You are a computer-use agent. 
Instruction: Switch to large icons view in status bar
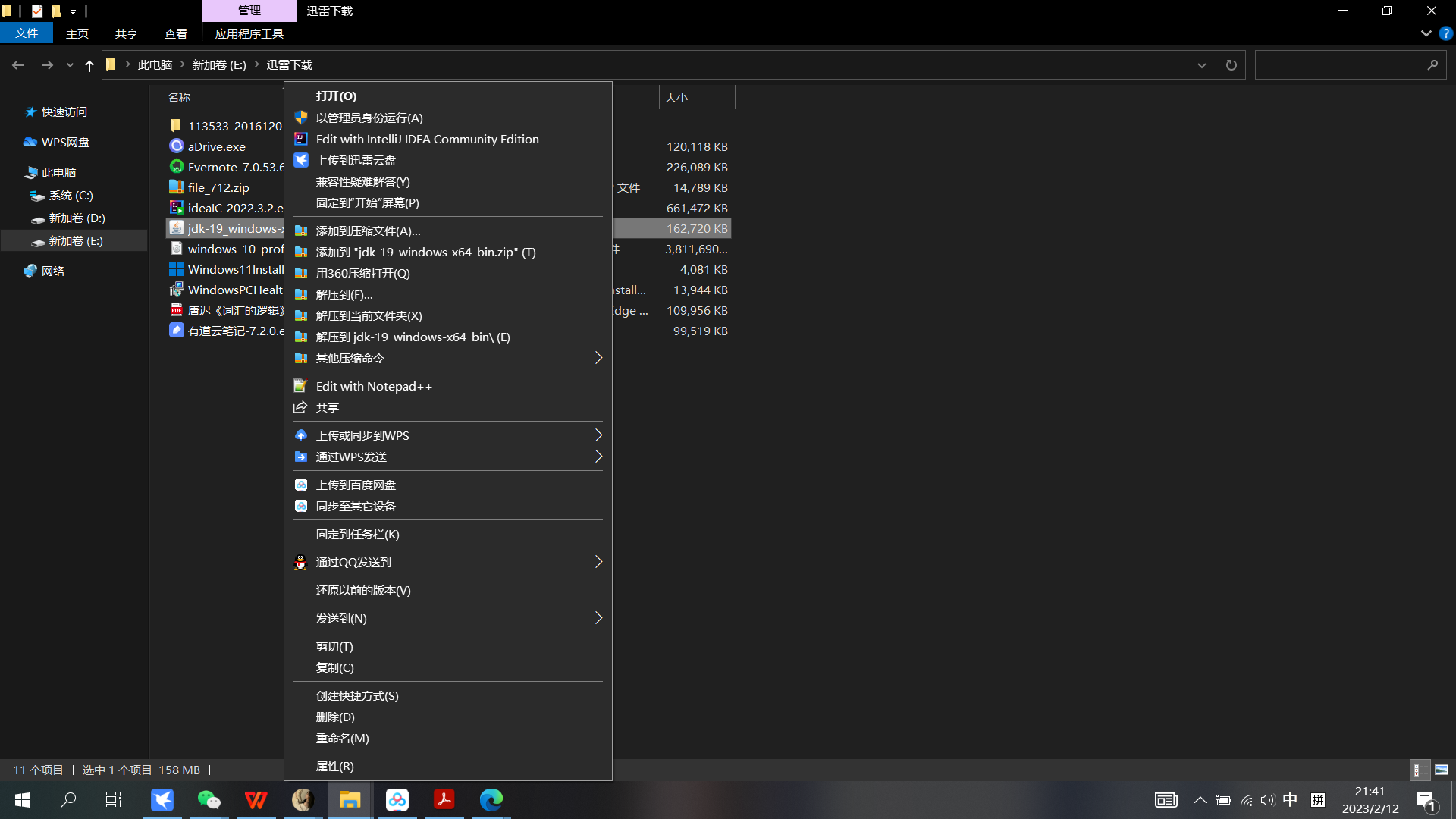[x=1442, y=770]
